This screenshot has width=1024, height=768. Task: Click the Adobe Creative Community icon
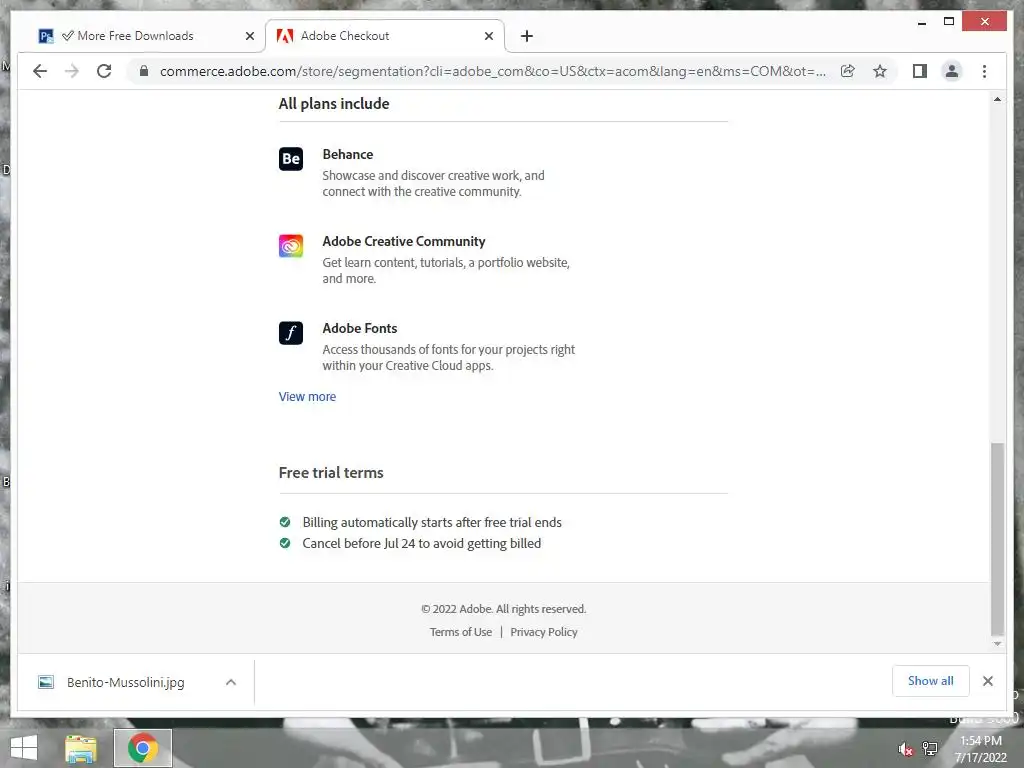291,246
